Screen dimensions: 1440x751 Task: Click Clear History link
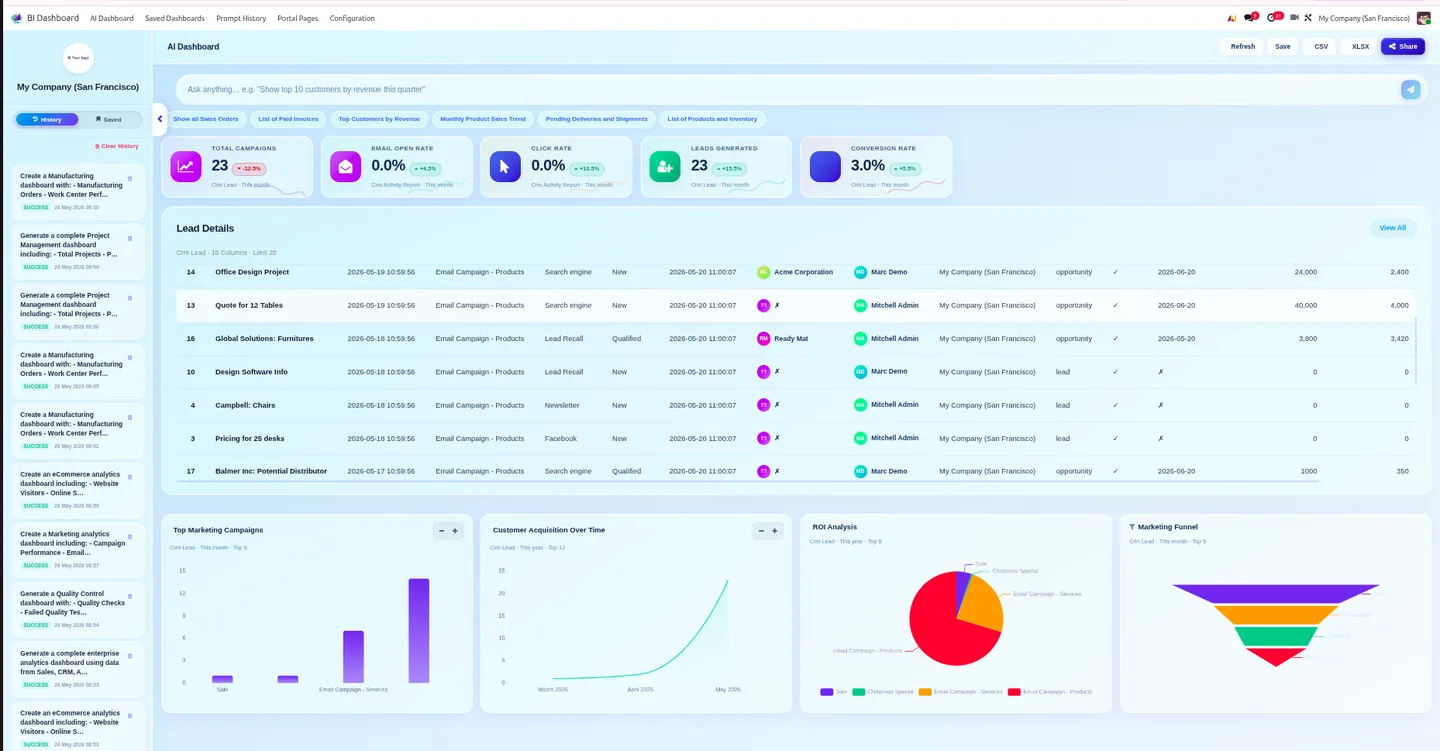click(x=117, y=146)
